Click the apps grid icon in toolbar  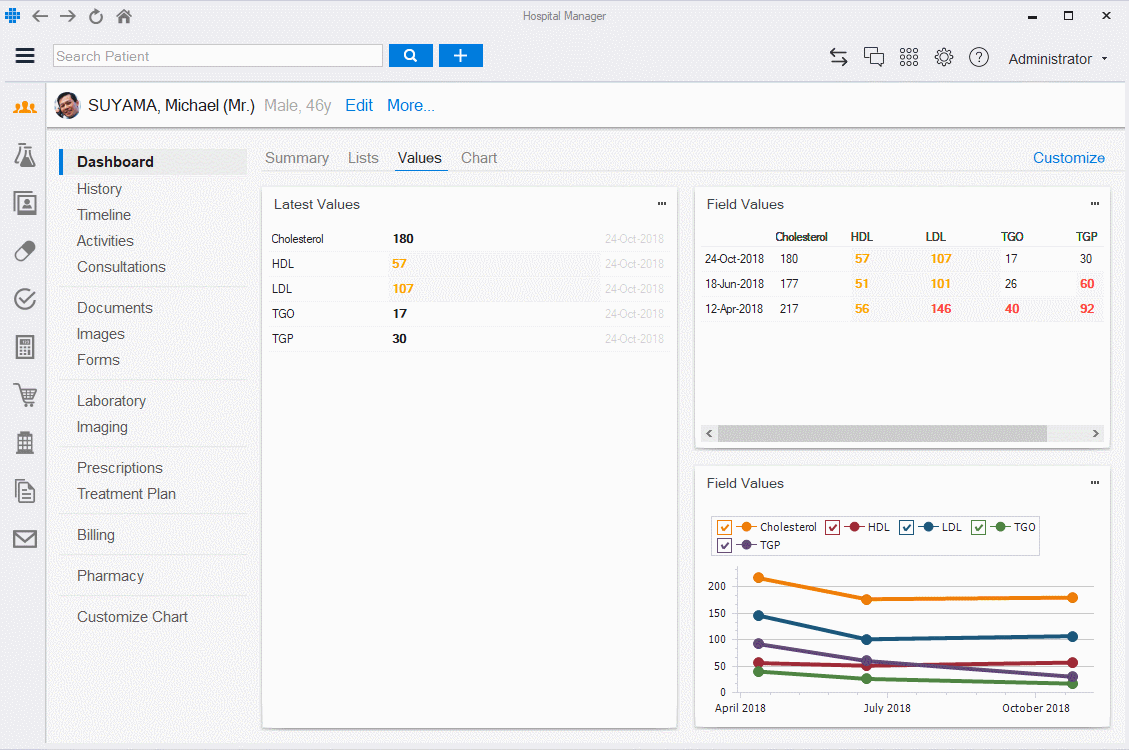[x=908, y=57]
